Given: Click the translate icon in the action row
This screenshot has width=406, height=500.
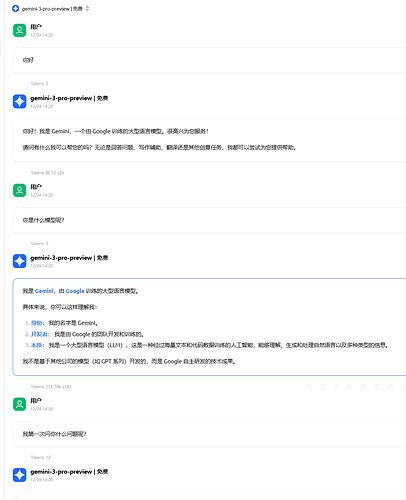Looking at the screenshot, I should (350, 387).
